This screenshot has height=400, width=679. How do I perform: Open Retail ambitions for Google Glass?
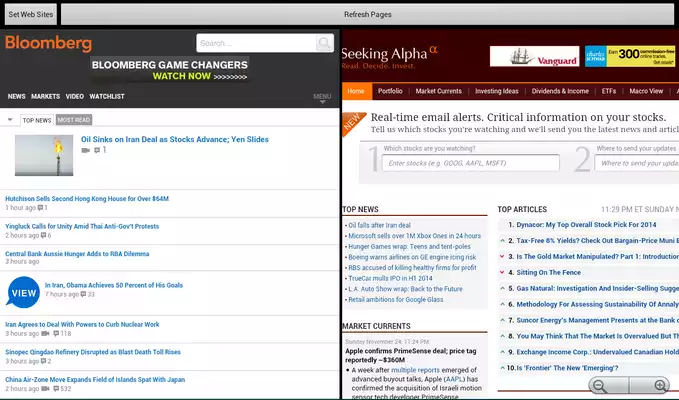coord(396,300)
